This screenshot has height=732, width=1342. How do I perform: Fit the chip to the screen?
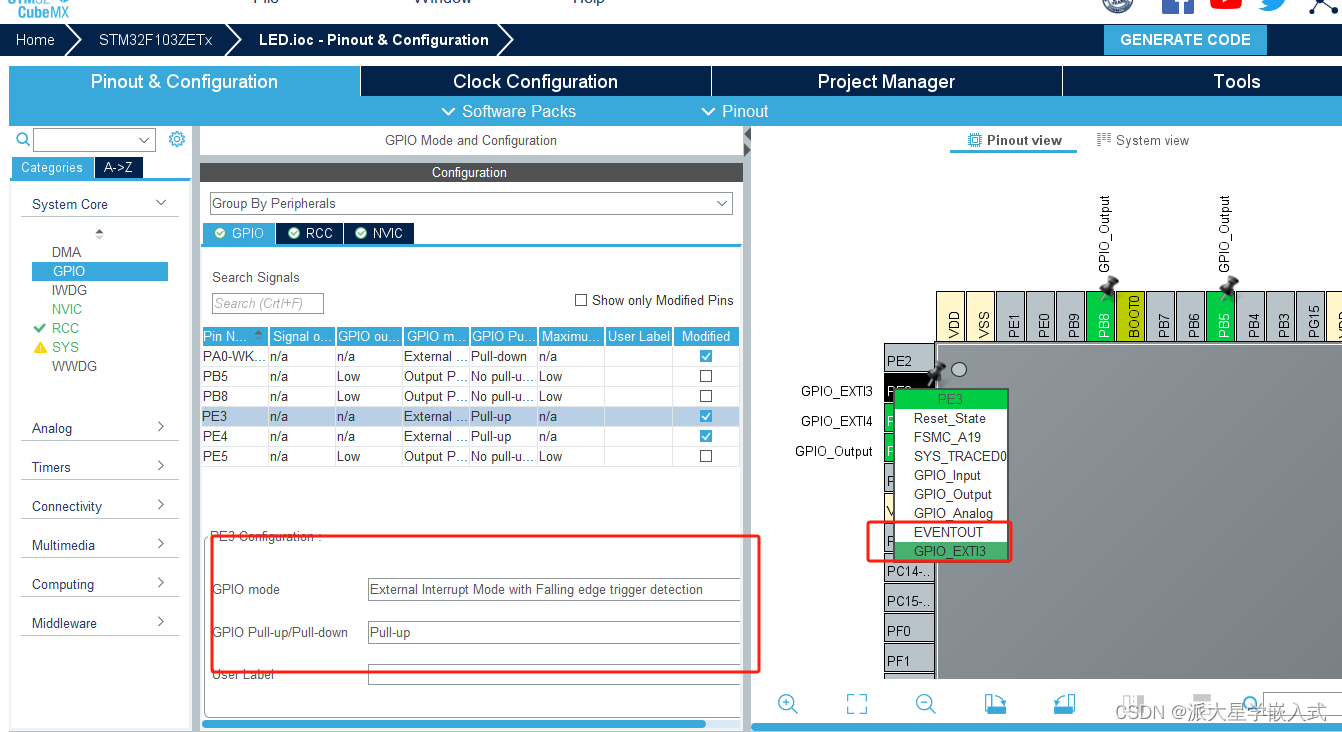tap(857, 704)
